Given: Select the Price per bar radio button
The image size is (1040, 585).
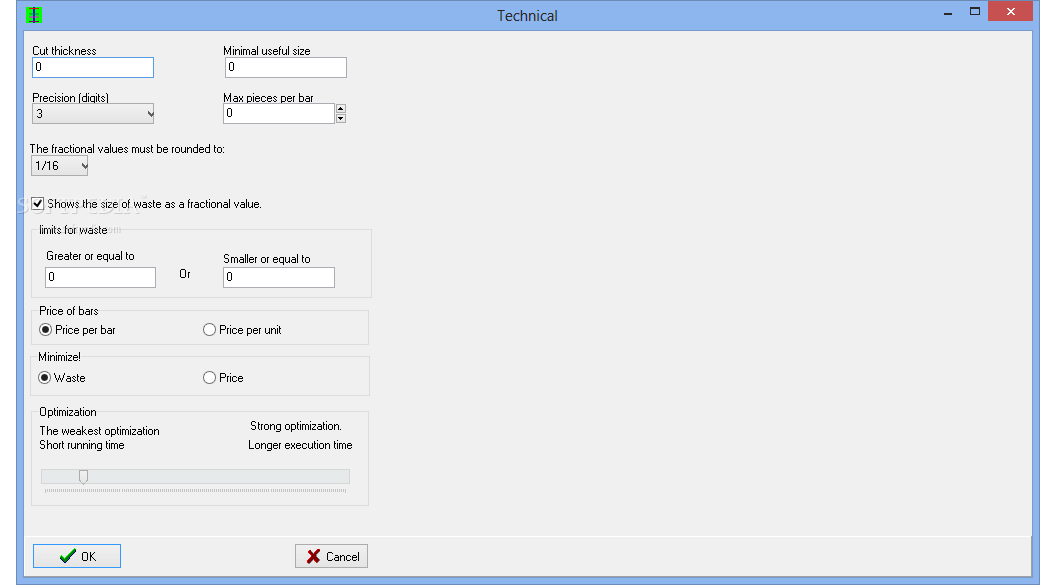Looking at the screenshot, I should pos(45,330).
